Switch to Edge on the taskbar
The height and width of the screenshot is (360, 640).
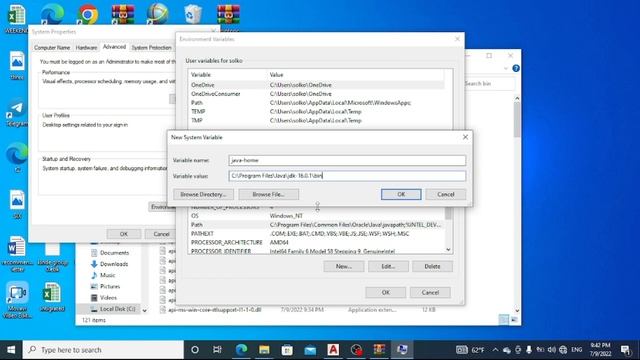[x=241, y=350]
